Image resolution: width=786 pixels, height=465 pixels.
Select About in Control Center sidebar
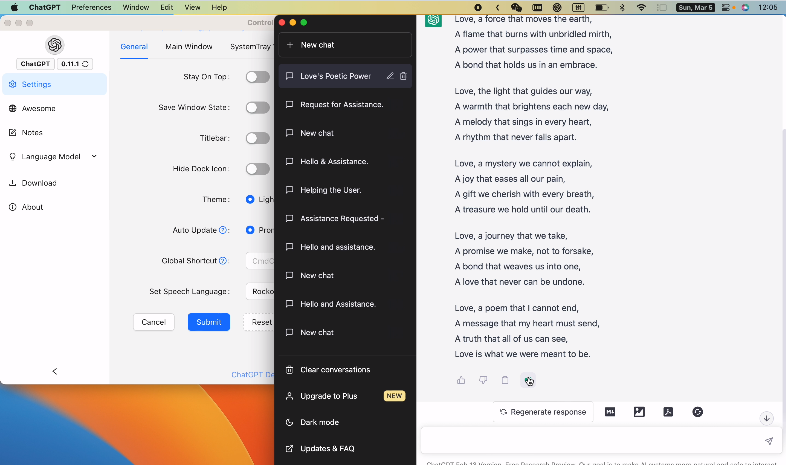55,207
